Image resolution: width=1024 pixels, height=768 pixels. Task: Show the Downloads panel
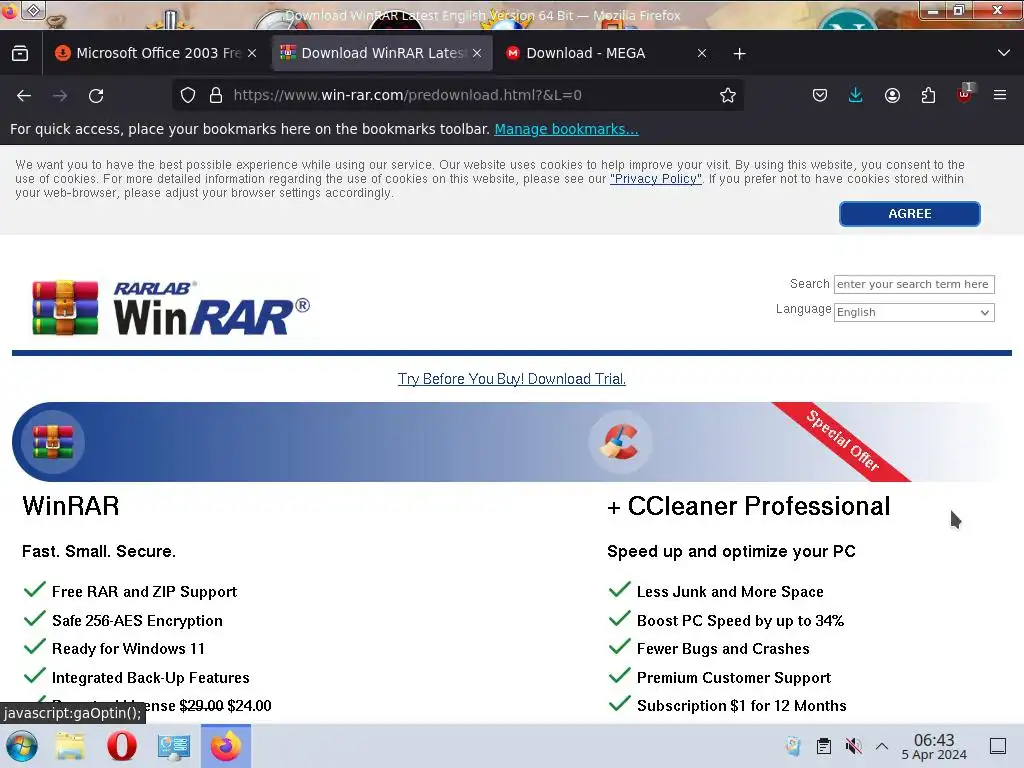click(x=856, y=95)
